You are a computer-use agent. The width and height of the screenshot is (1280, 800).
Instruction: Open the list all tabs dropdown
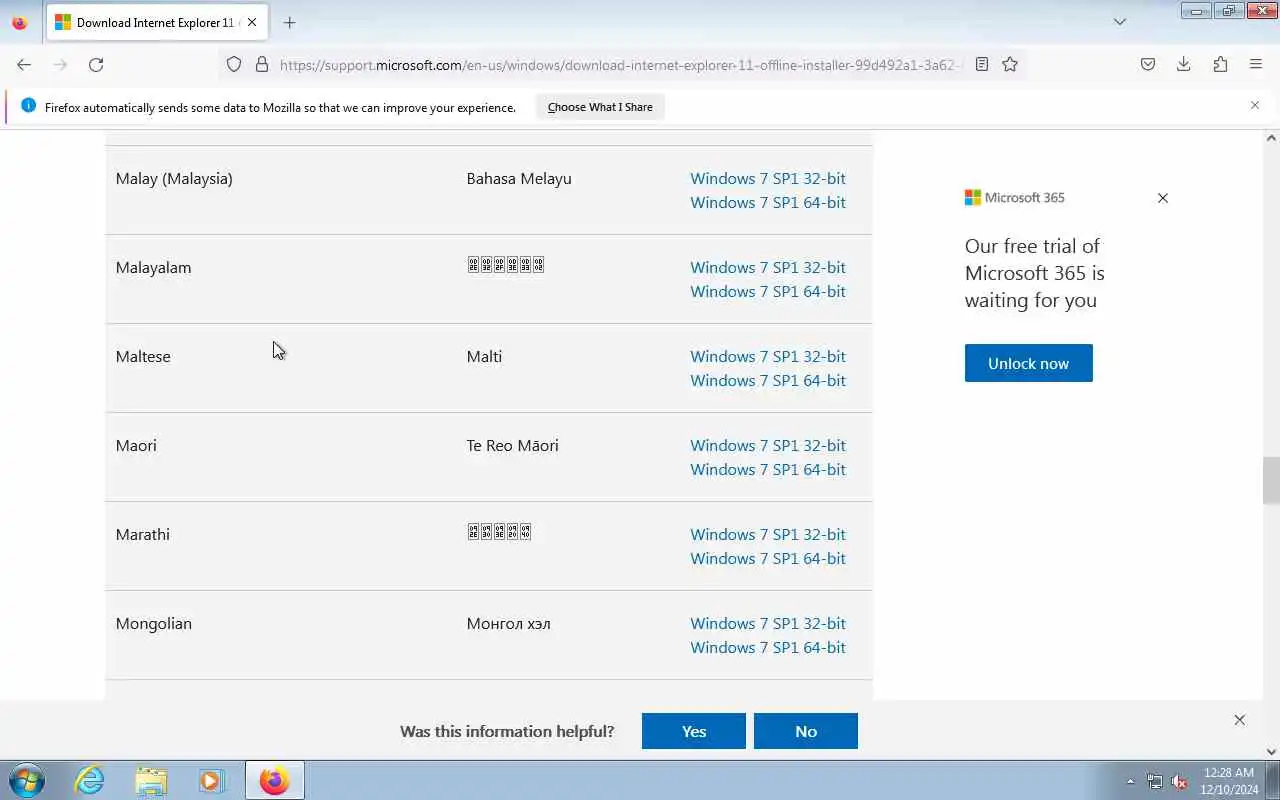tap(1120, 22)
